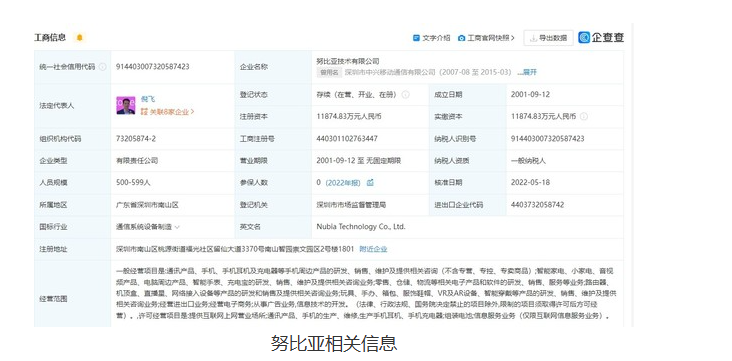The height and width of the screenshot is (361, 732).
Task: Click the share icon after 2022年报
Action: click(x=370, y=183)
